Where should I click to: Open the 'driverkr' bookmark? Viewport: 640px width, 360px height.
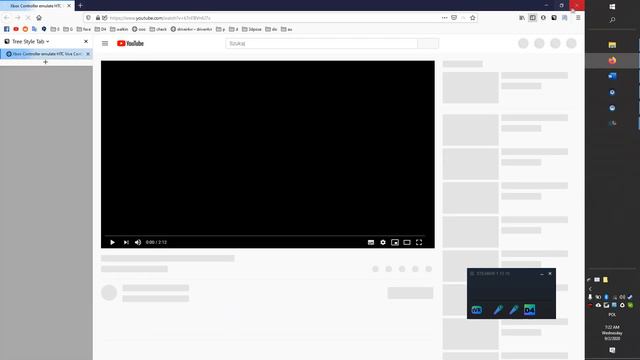pyautogui.click(x=191, y=29)
